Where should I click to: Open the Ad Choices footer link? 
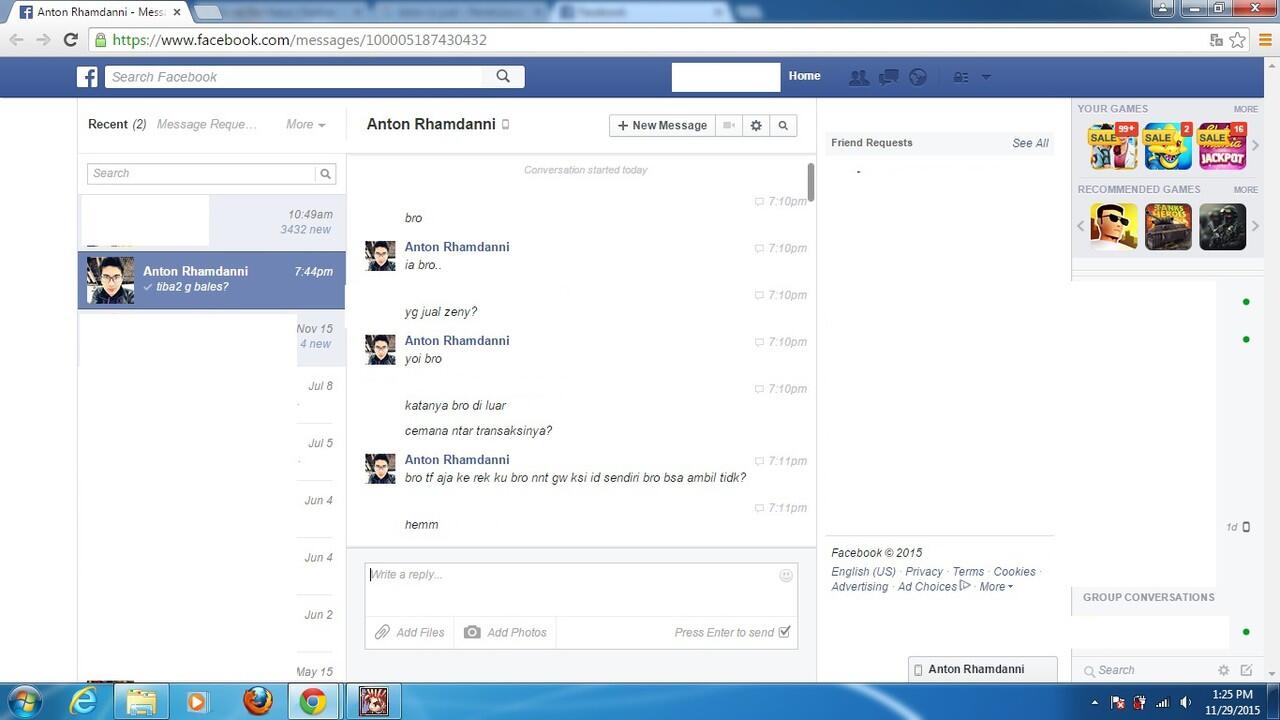tap(934, 587)
